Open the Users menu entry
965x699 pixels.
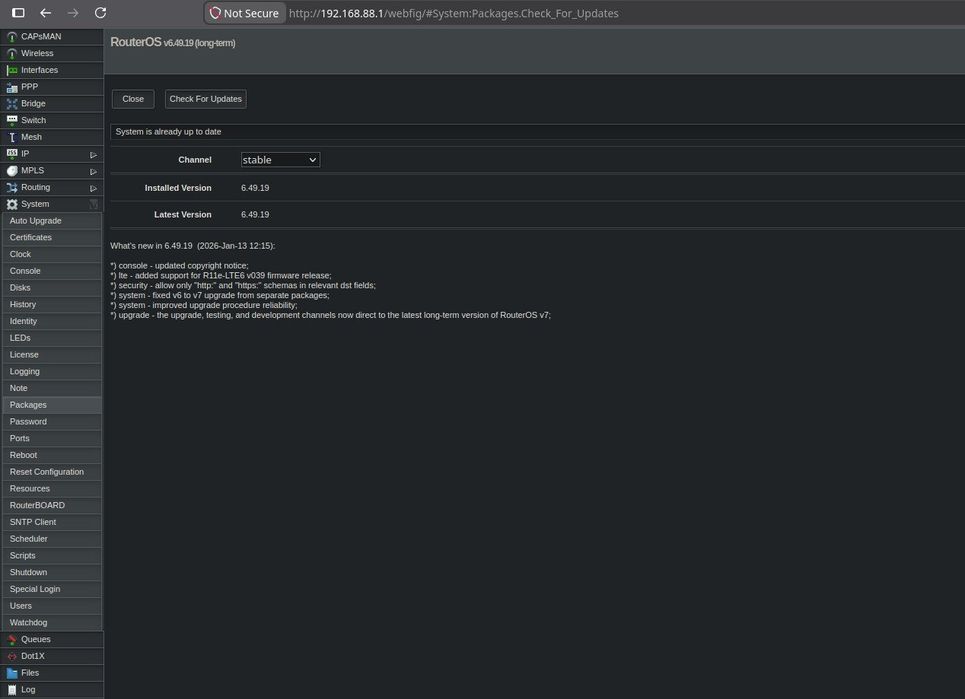coord(52,606)
